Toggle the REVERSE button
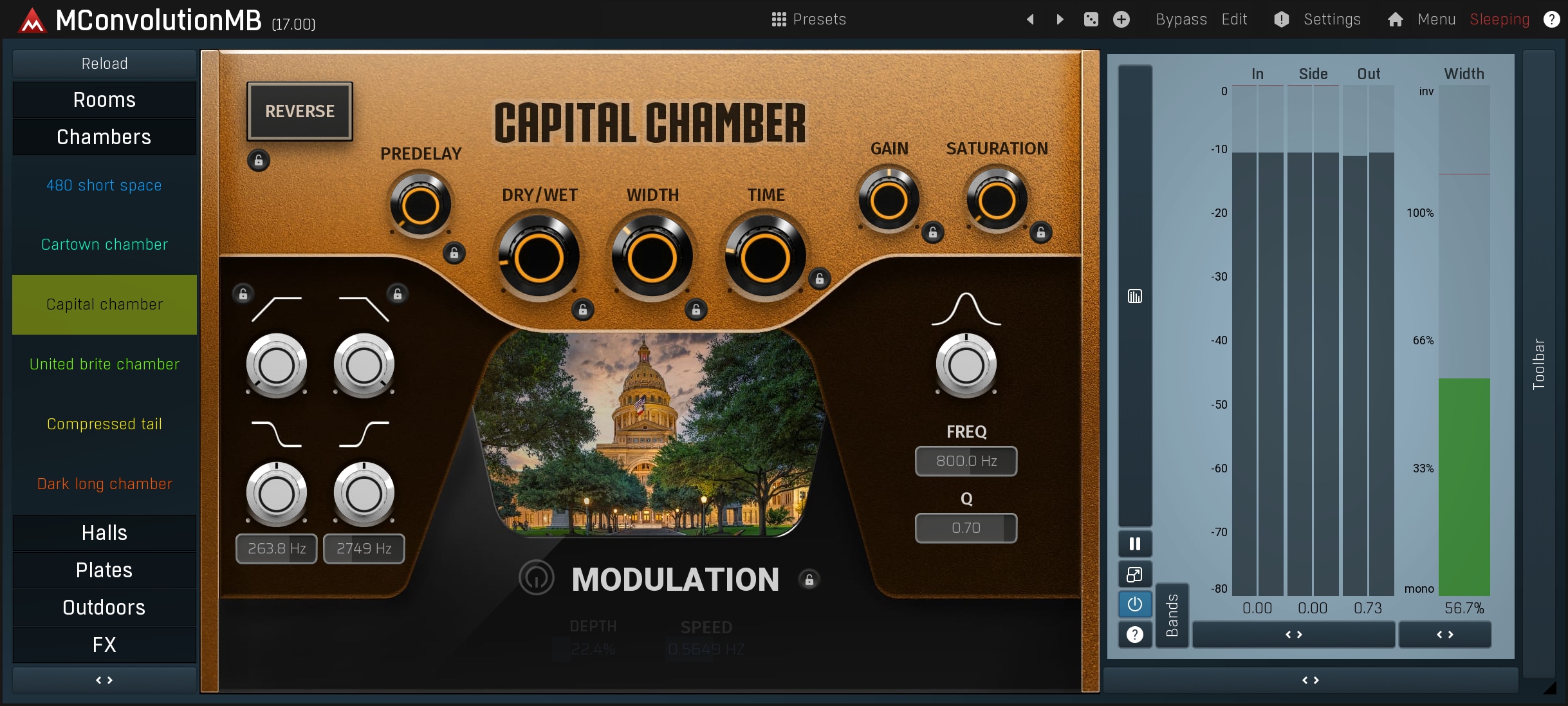Screen dimensions: 1568x706 300,111
